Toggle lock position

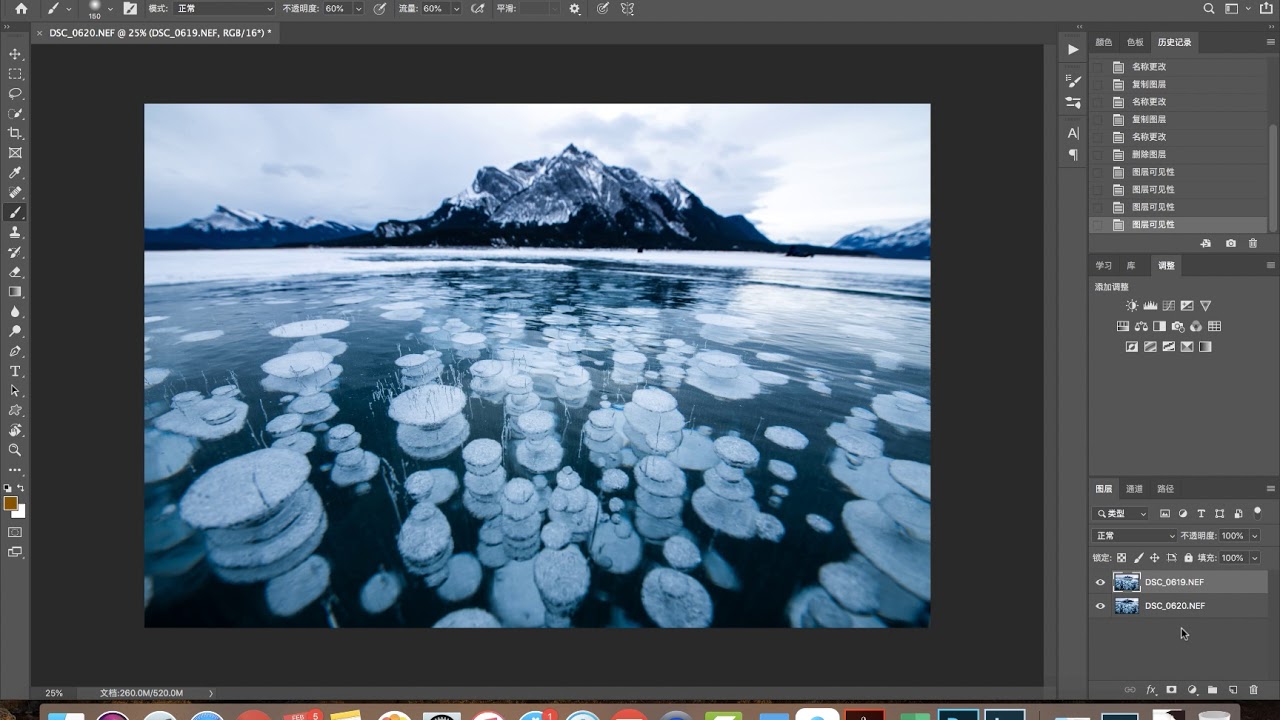[1155, 558]
